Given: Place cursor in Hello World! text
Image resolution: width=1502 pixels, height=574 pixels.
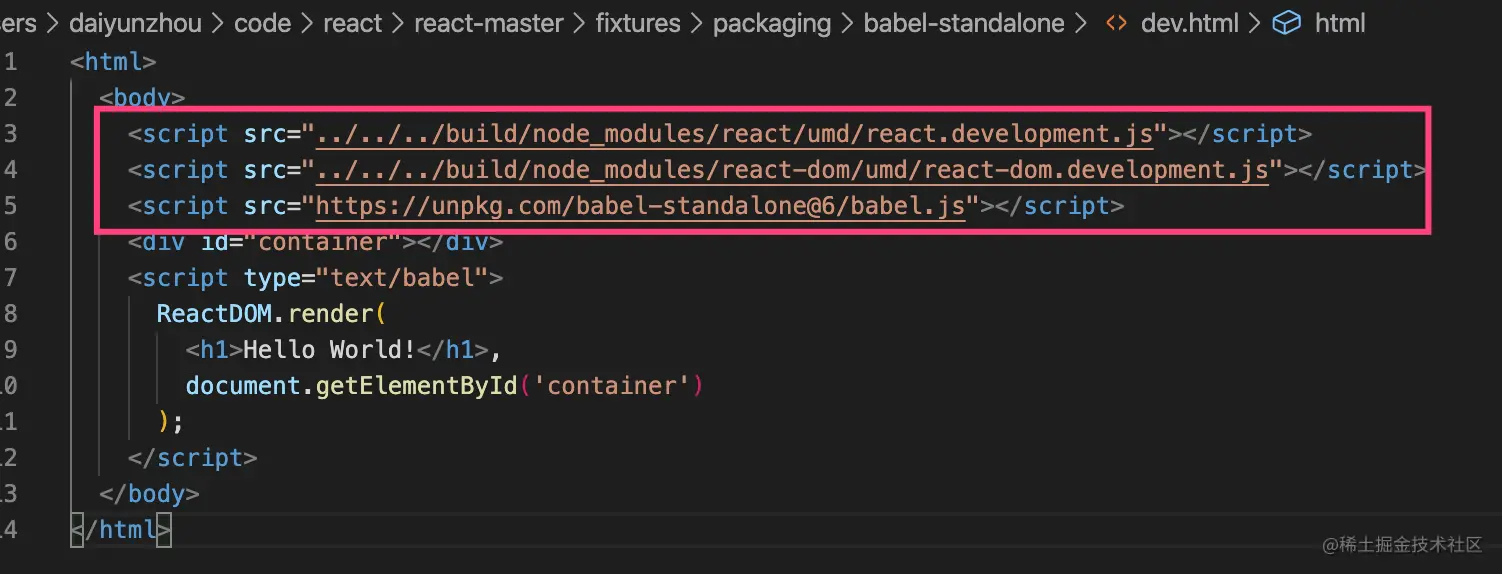Looking at the screenshot, I should (329, 350).
